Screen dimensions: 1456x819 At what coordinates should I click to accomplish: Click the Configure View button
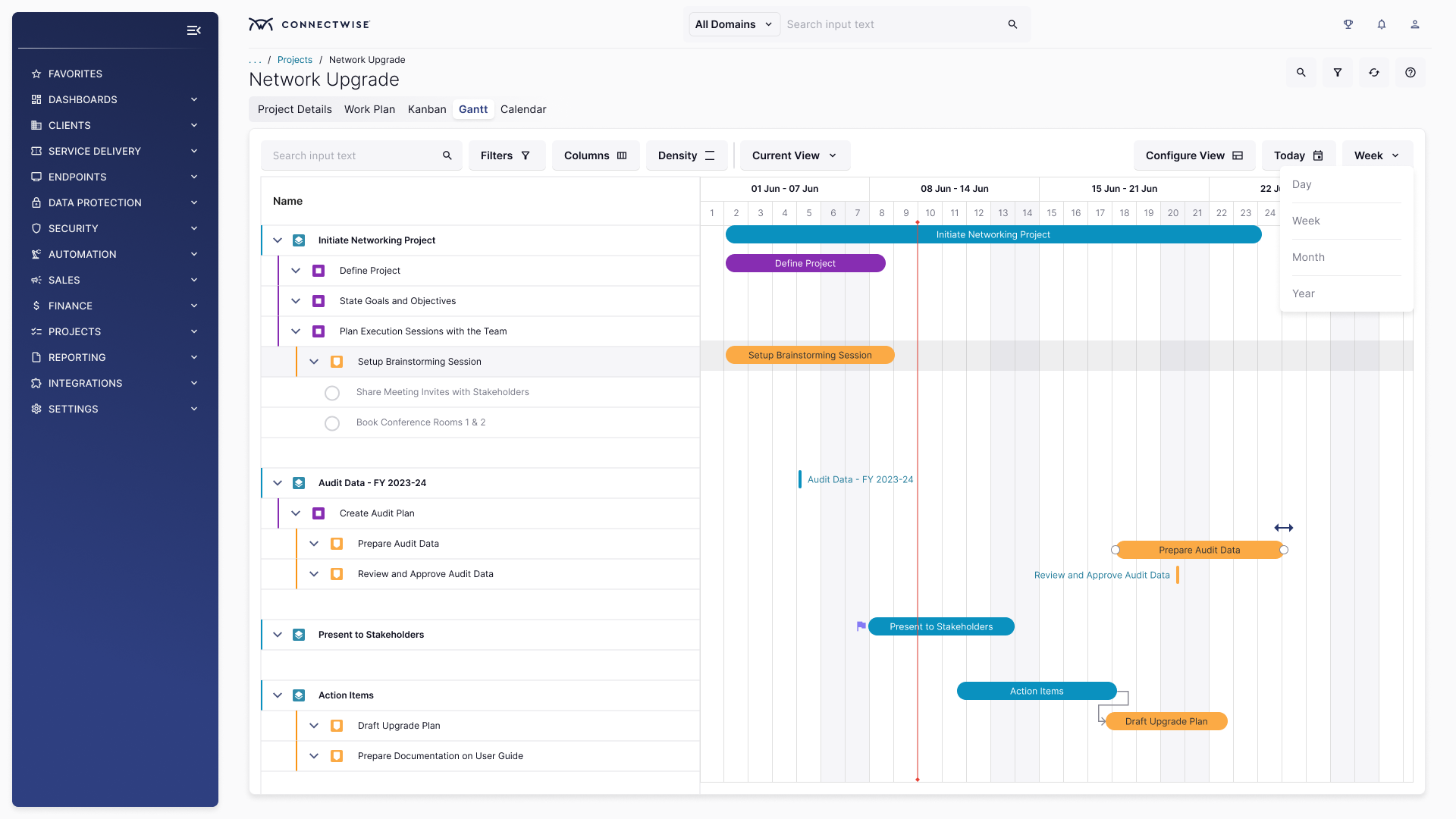(1194, 155)
